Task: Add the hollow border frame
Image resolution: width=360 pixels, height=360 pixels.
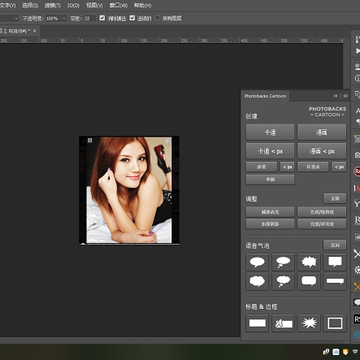Action: (x=335, y=323)
